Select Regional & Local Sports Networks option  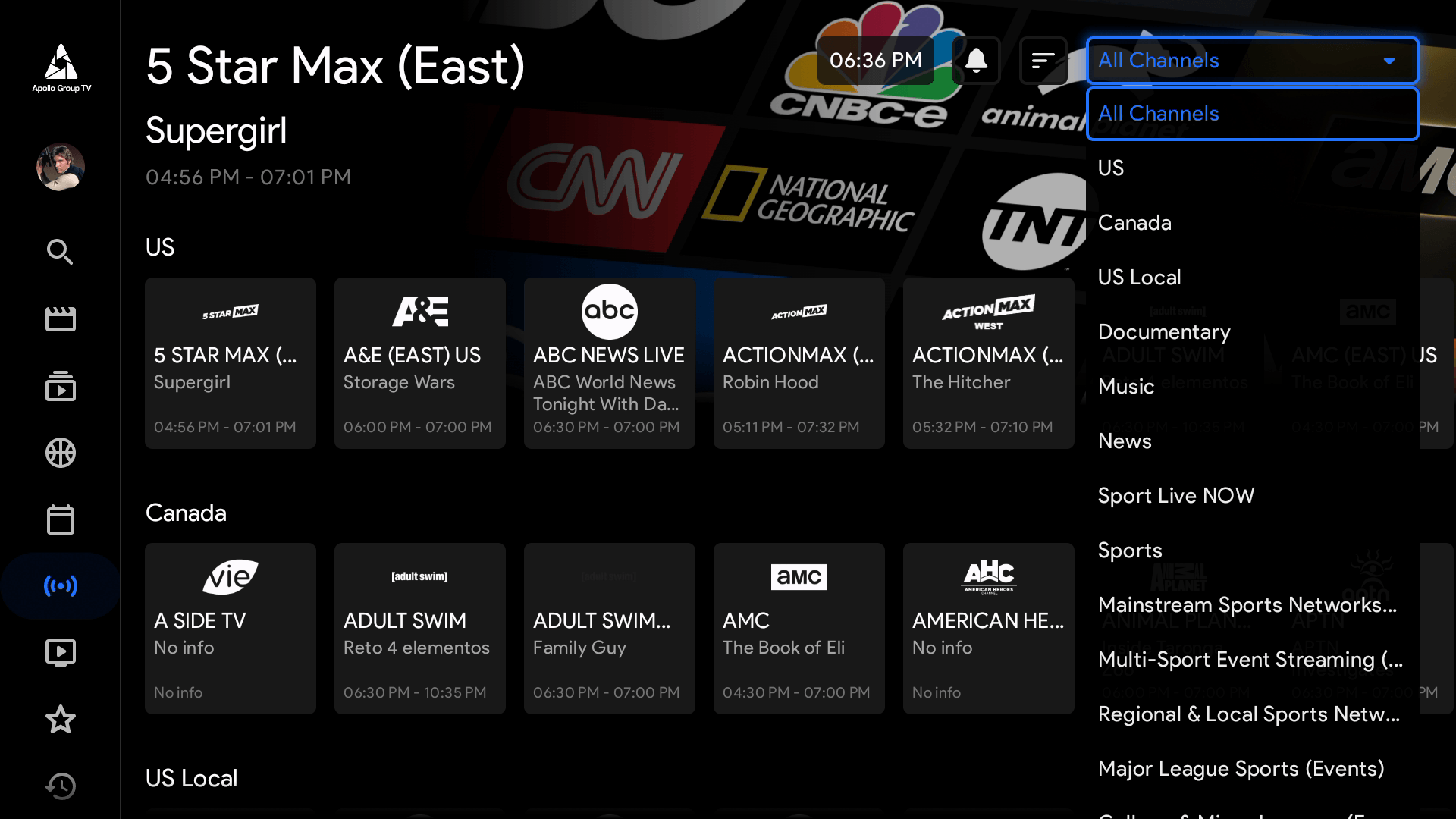(1253, 714)
